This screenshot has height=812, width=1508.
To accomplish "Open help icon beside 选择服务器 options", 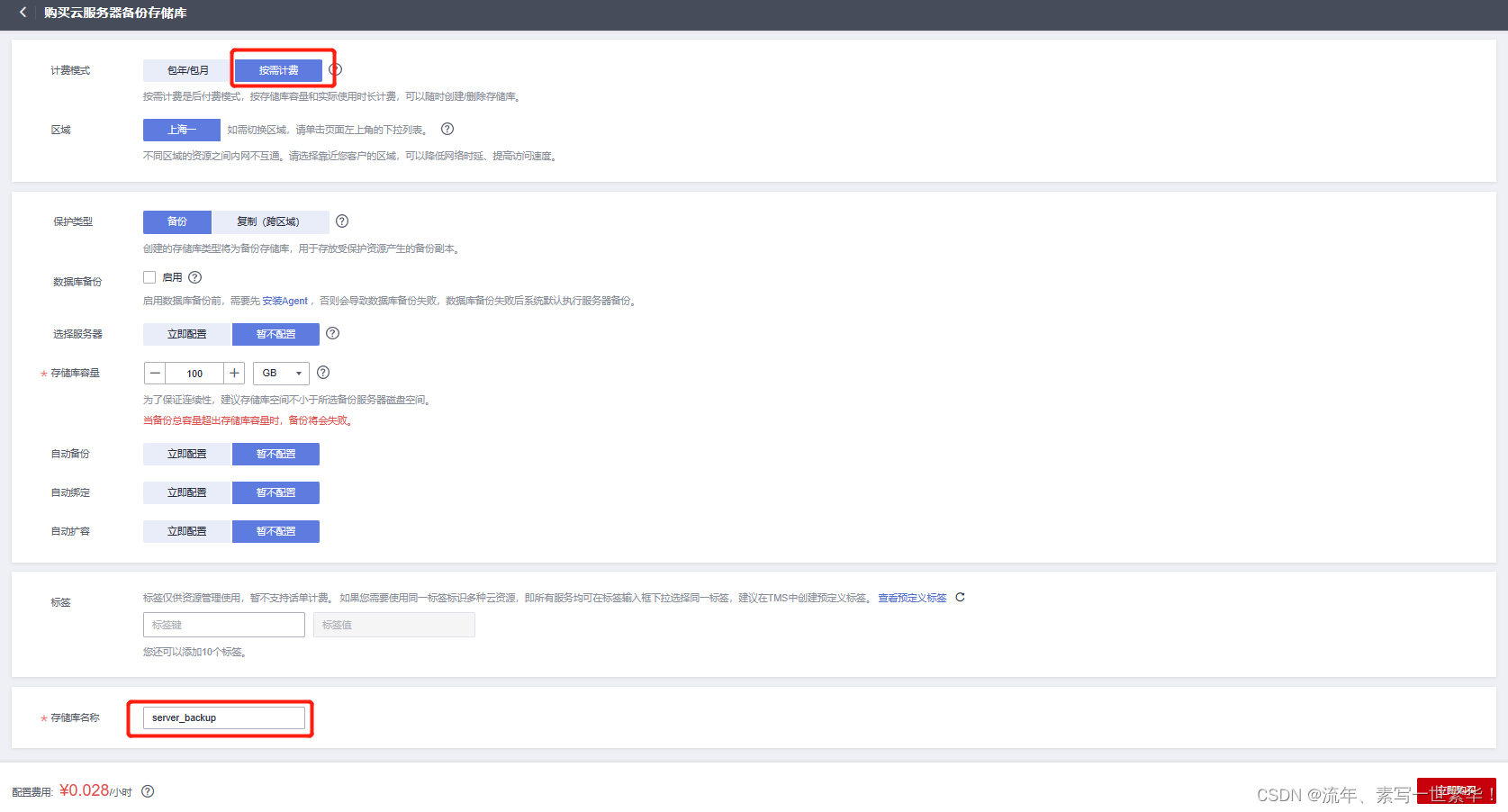I will (333, 333).
